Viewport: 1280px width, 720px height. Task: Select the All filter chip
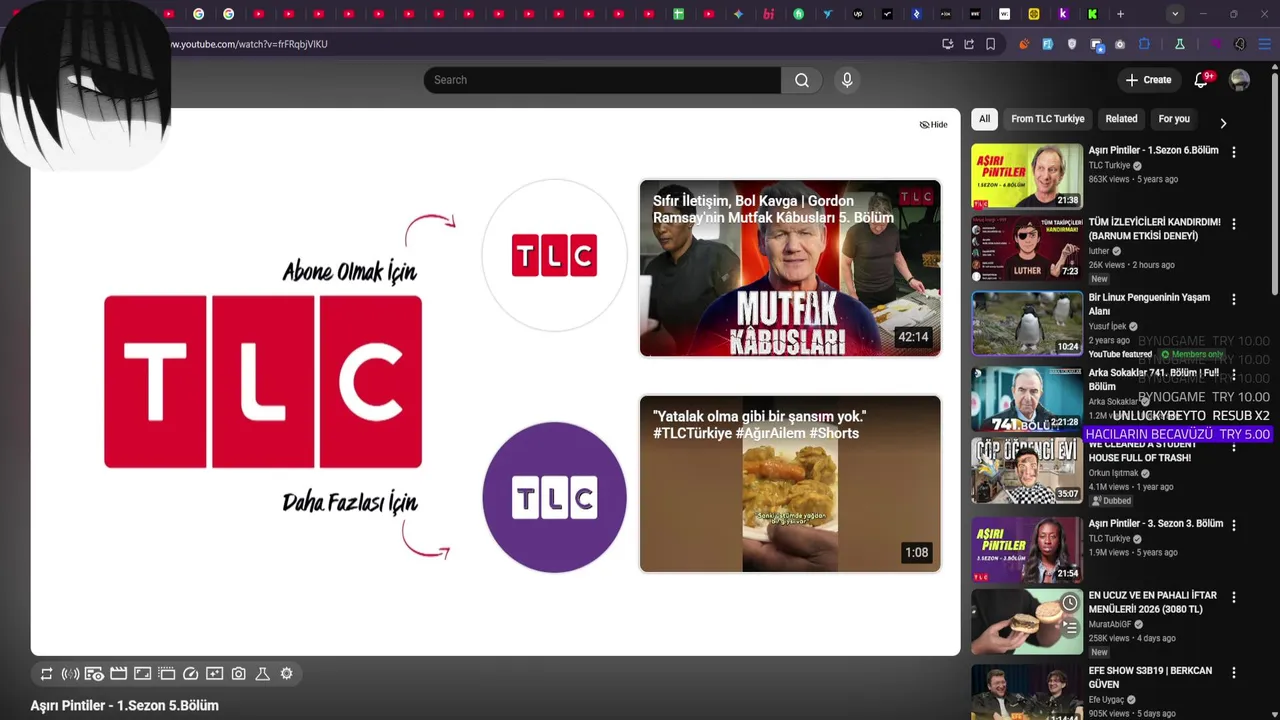984,119
